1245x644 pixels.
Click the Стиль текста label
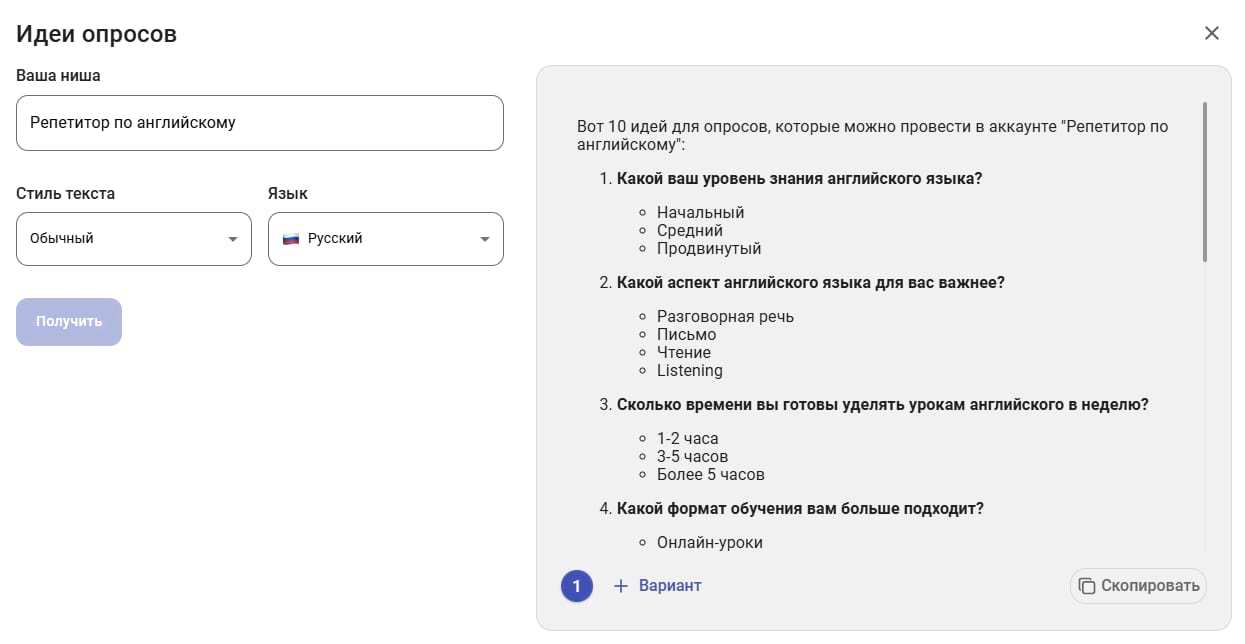[65, 194]
